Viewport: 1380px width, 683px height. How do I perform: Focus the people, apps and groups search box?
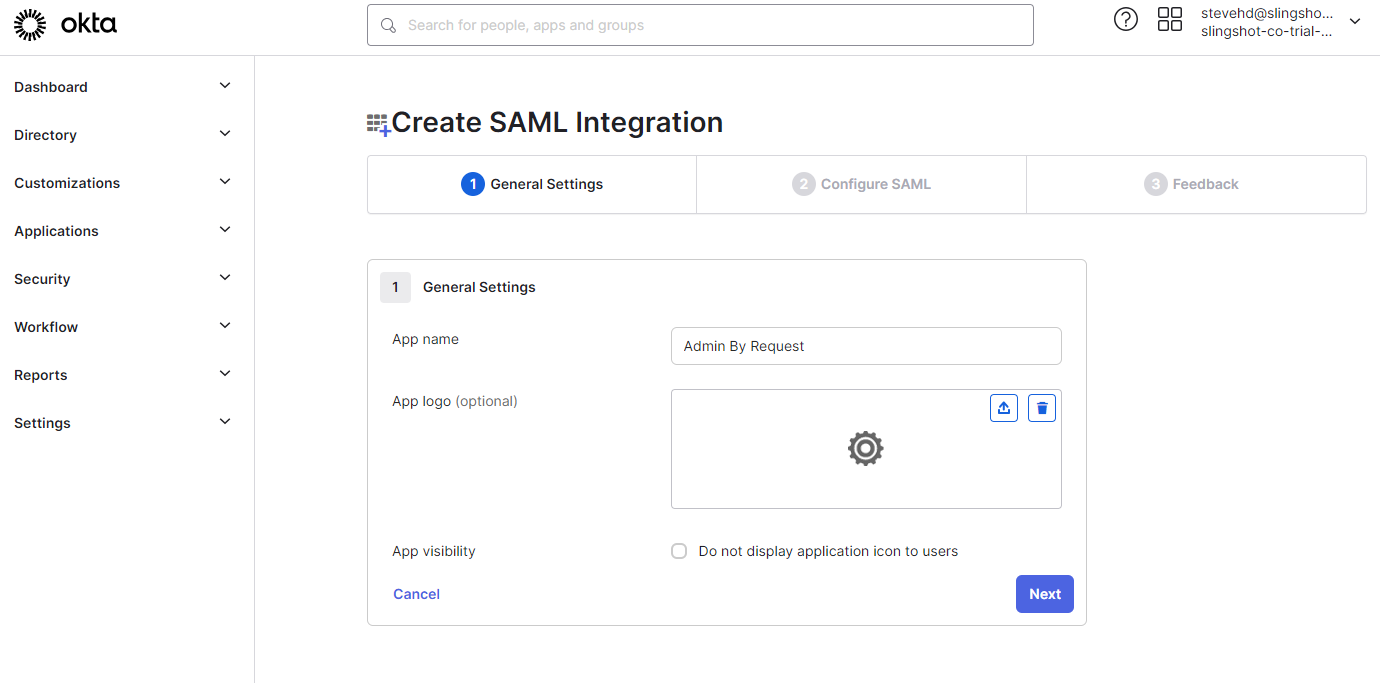point(700,25)
